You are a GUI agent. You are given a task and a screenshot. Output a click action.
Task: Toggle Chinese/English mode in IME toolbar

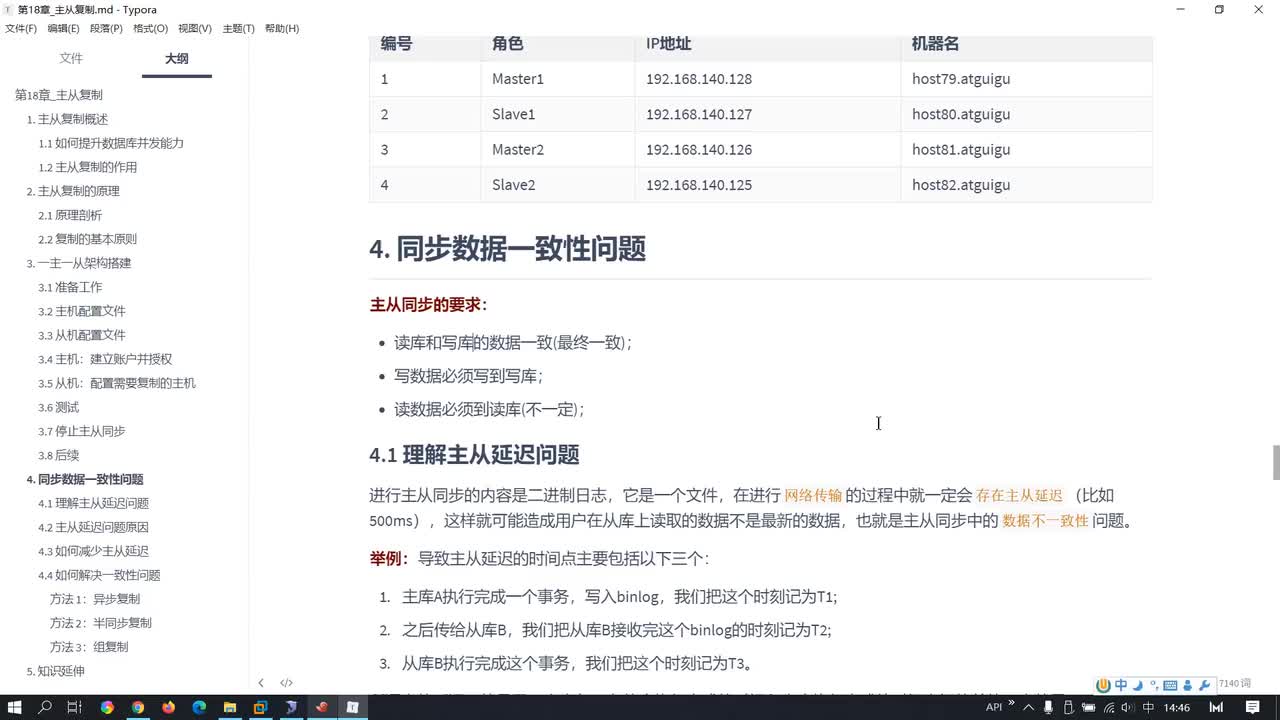tap(1121, 685)
